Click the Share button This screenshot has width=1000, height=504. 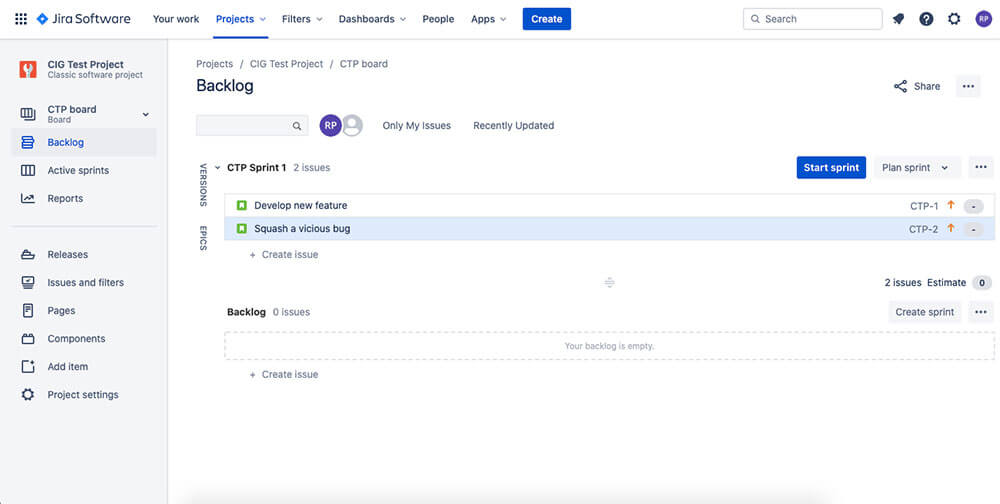[x=917, y=86]
